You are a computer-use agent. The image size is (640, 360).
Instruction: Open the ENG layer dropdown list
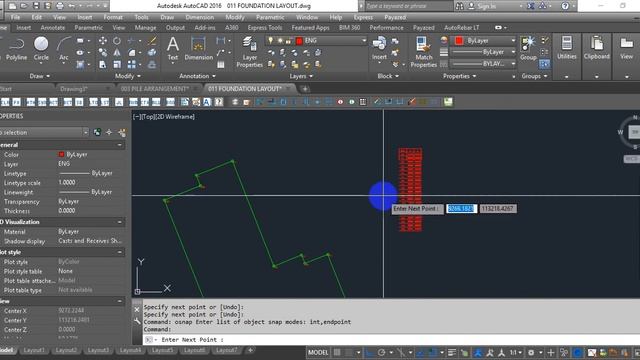[364, 40]
